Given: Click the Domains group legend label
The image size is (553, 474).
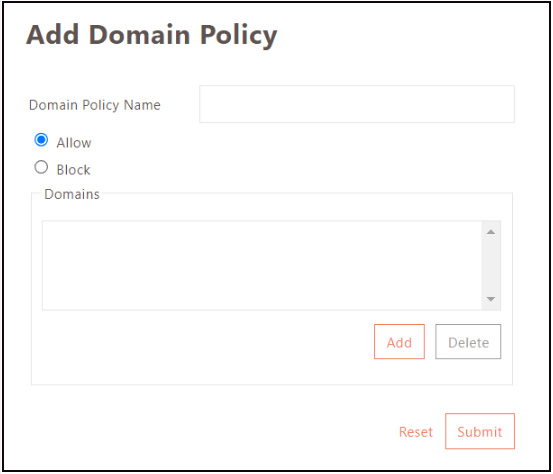Looking at the screenshot, I should pyautogui.click(x=72, y=194).
